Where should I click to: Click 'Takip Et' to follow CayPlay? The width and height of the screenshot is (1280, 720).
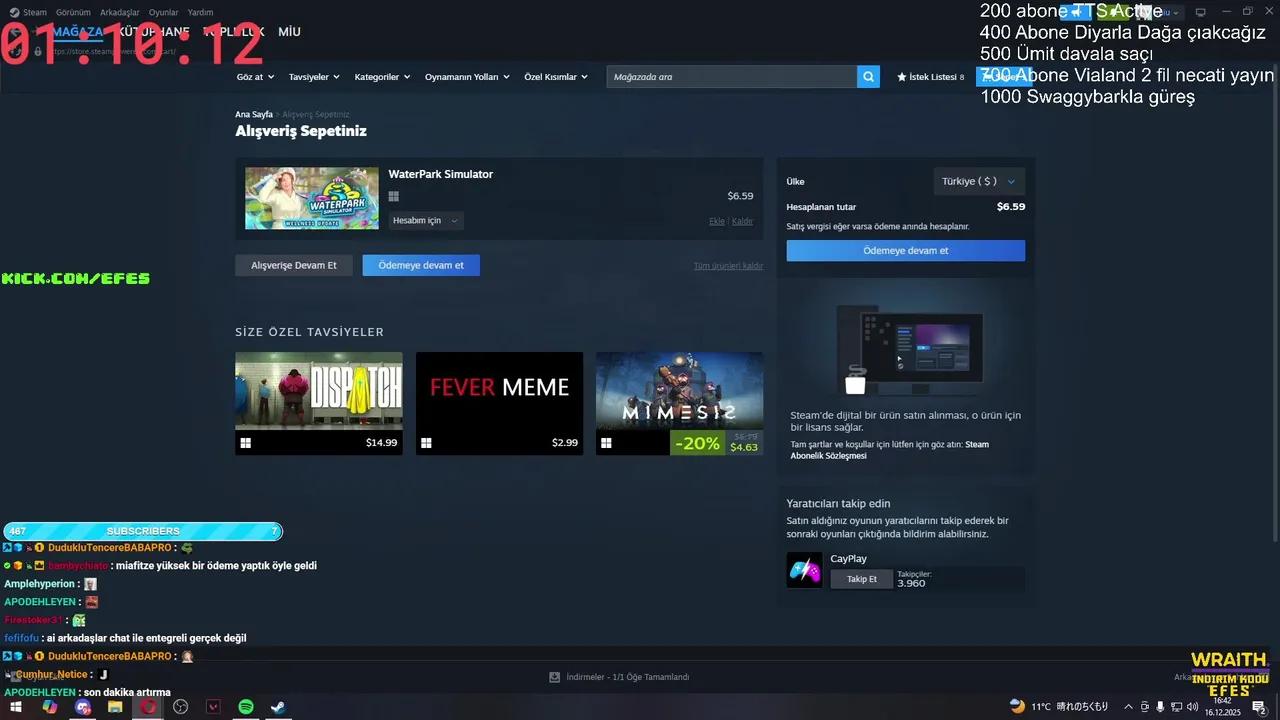[861, 579]
